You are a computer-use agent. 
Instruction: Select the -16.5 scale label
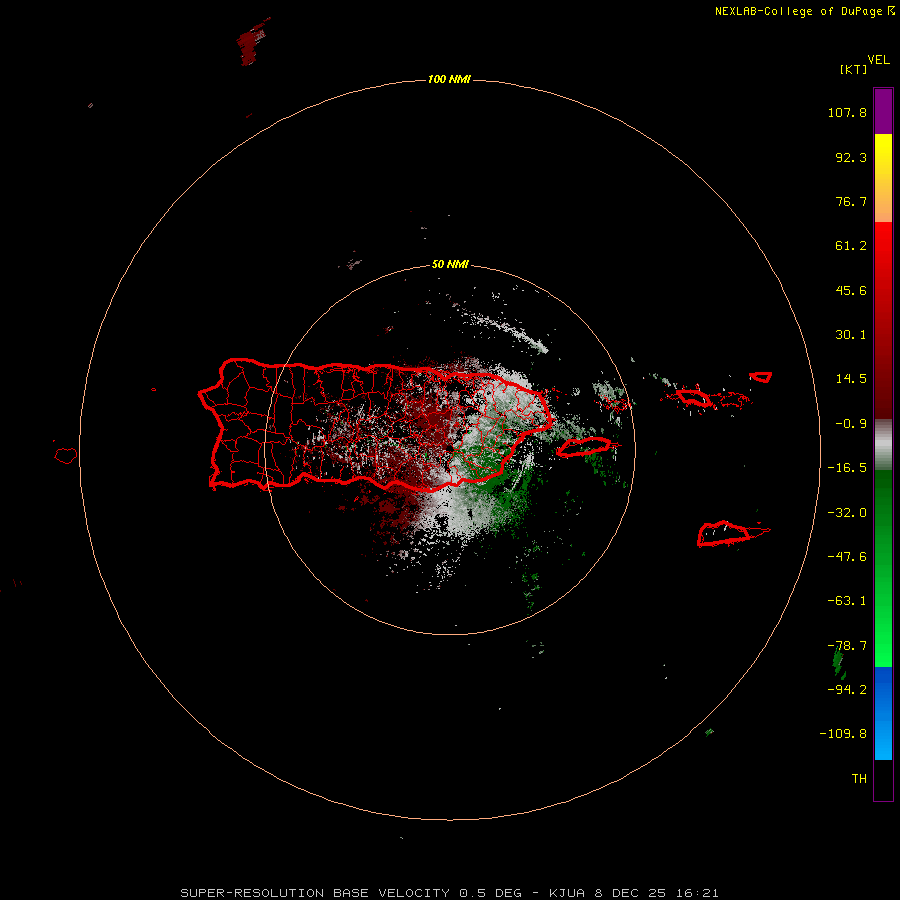(847, 468)
